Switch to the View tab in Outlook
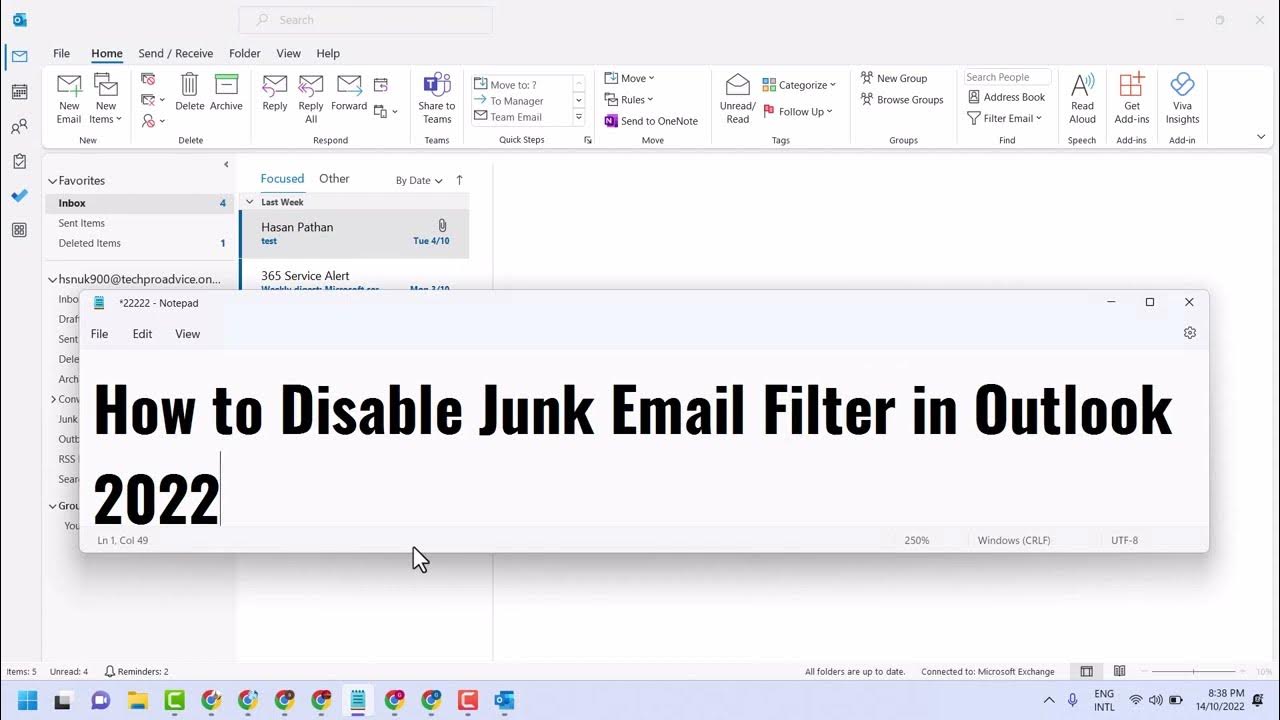The height and width of the screenshot is (720, 1280). click(288, 53)
